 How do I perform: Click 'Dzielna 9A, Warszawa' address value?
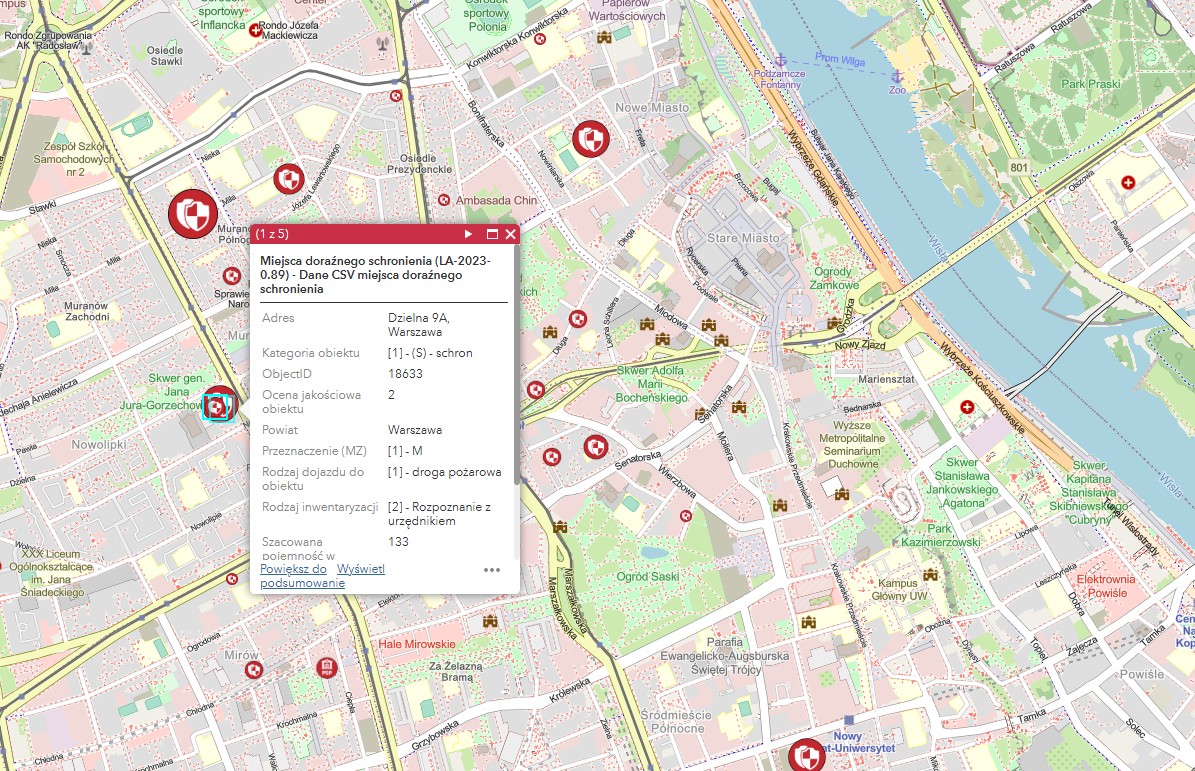point(418,325)
